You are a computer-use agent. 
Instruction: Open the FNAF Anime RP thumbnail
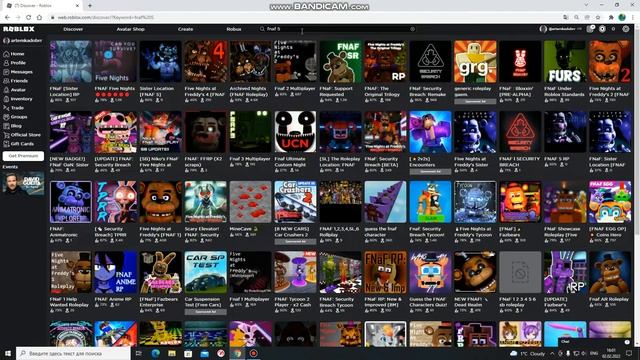[x=116, y=272]
